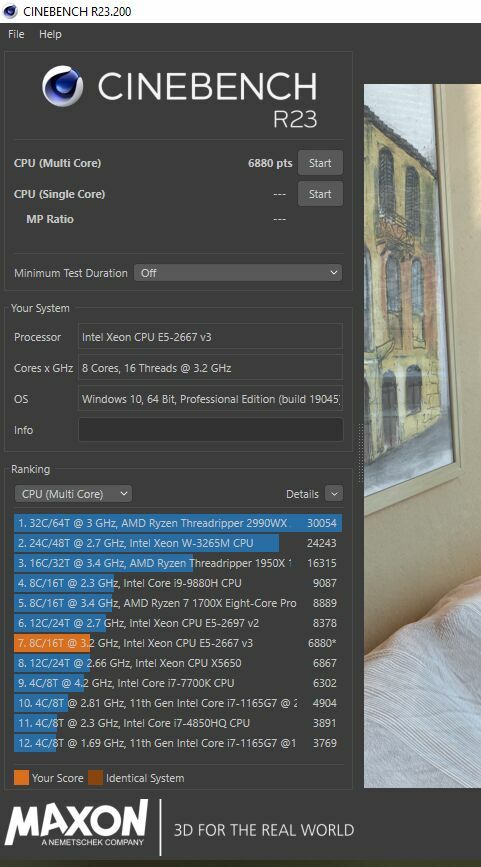This screenshot has height=867, width=481.
Task: Click the rendered room image preview
Action: click(422, 436)
